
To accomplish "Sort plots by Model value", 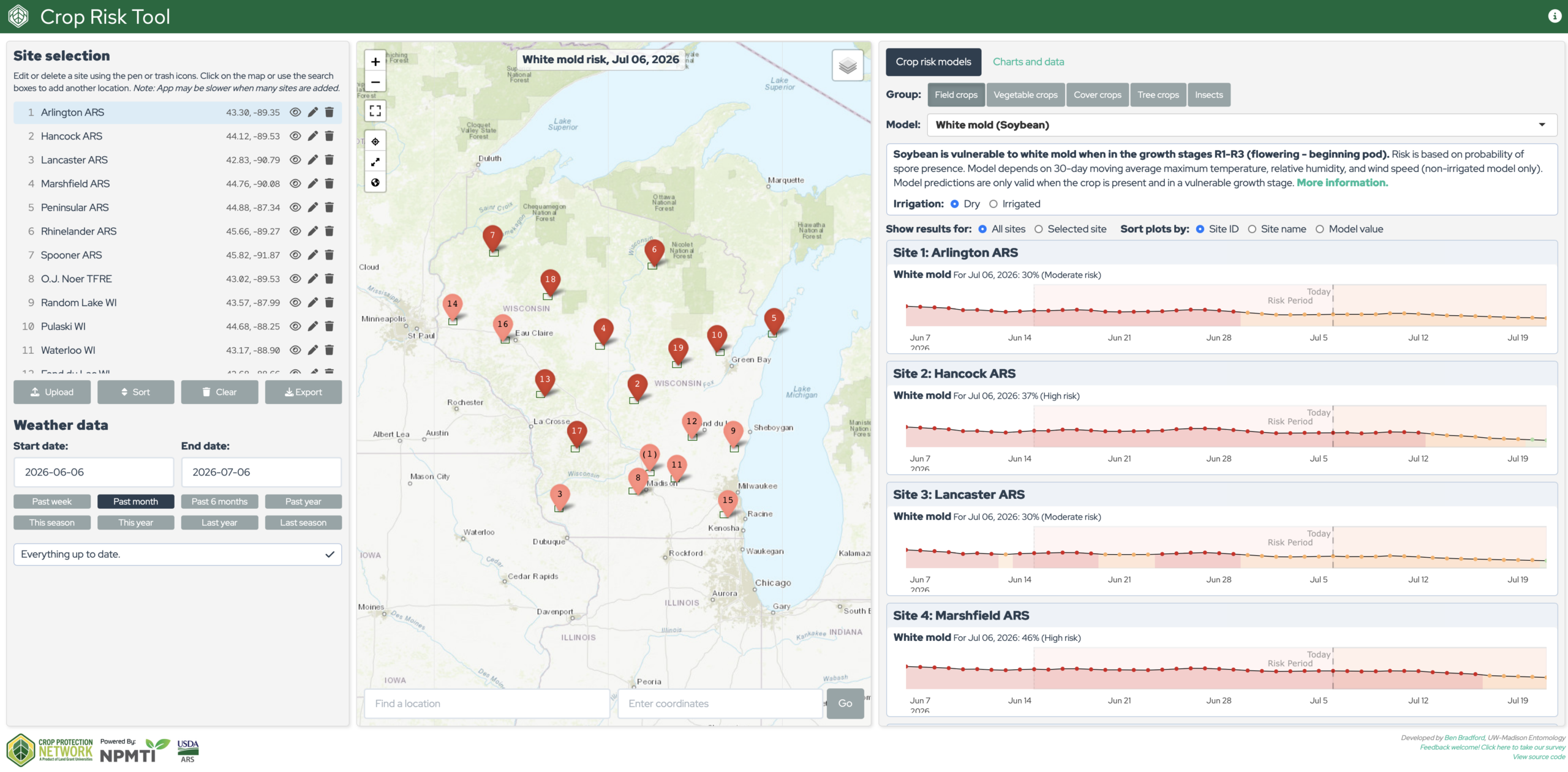I will [x=1319, y=229].
